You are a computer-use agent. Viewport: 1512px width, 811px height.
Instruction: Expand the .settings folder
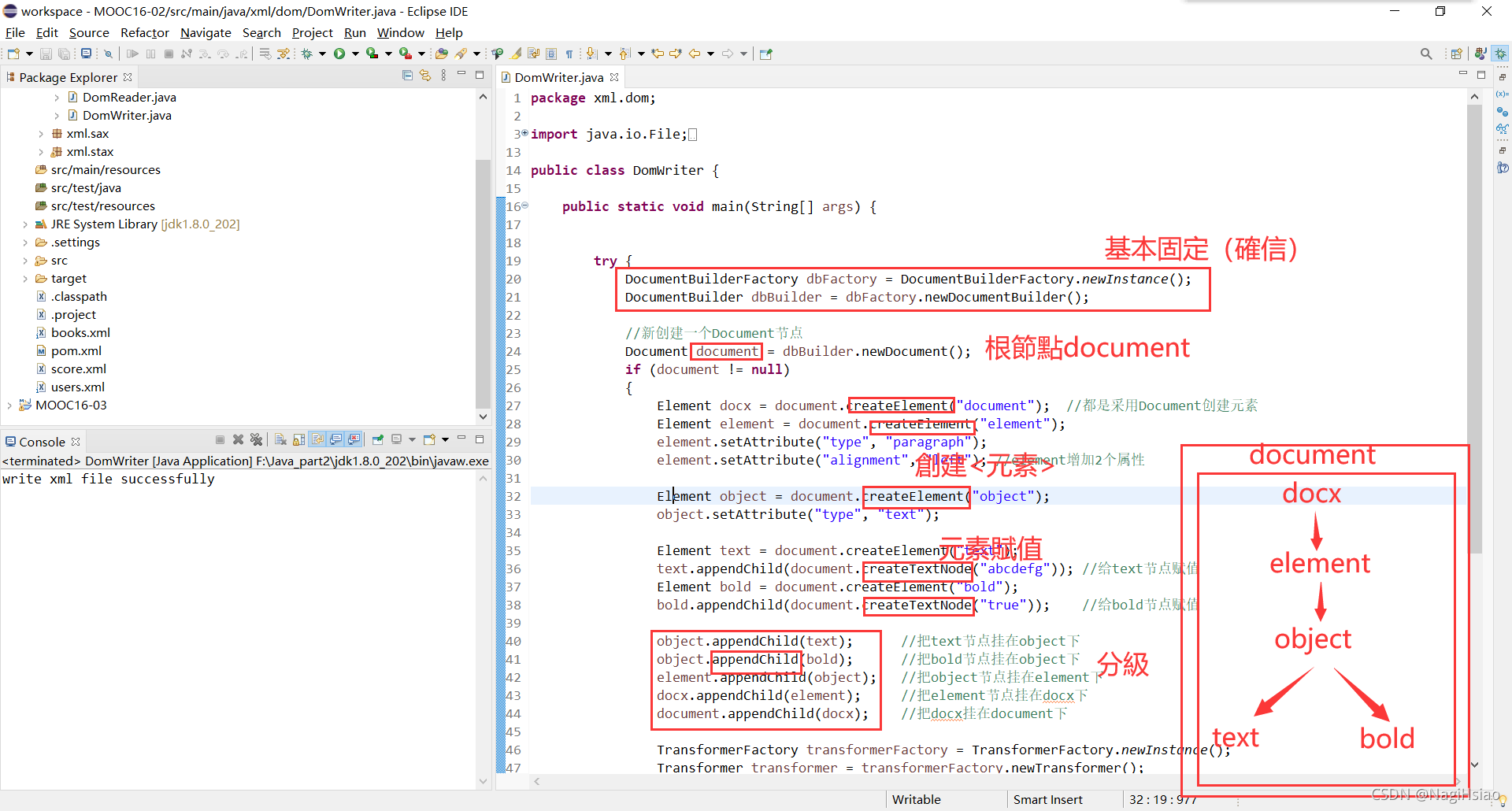click(x=25, y=243)
